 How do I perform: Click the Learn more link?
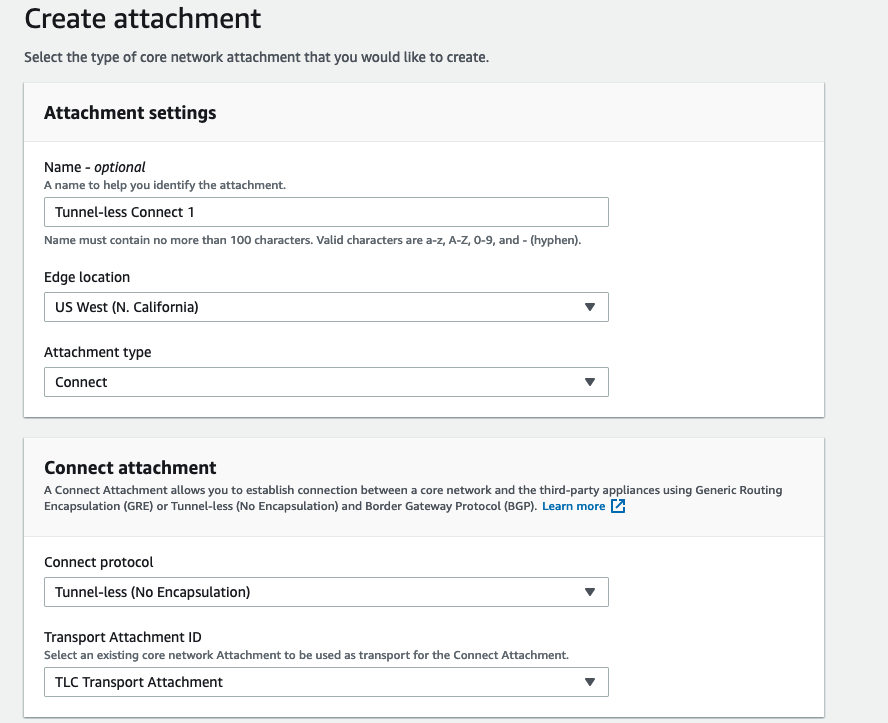(x=575, y=506)
